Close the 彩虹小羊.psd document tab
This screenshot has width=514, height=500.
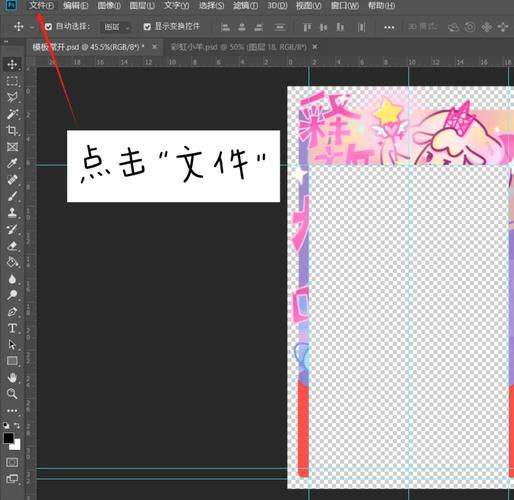pyautogui.click(x=315, y=47)
